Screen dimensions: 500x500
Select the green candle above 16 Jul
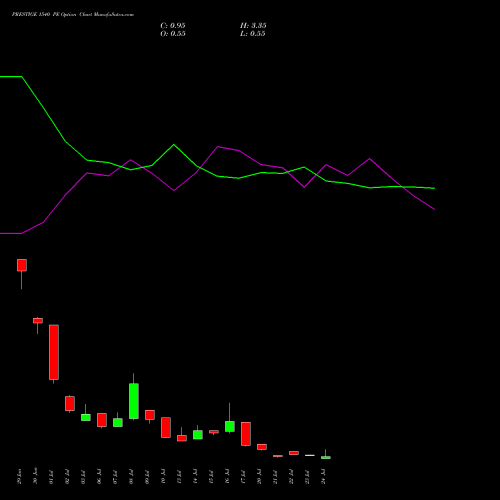click(230, 426)
